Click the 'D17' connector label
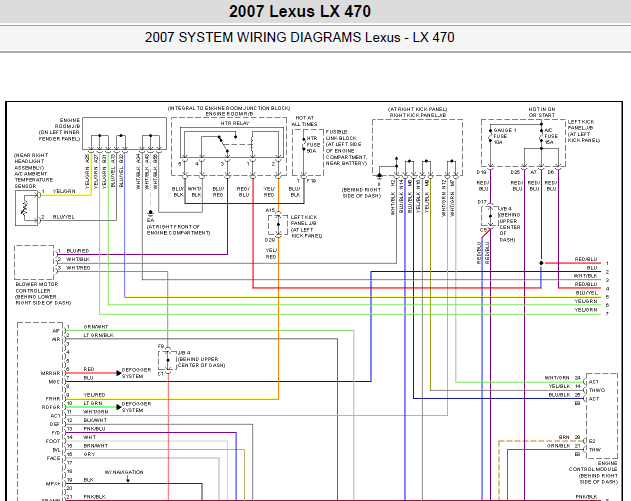This screenshot has height=501, width=631. tap(482, 202)
